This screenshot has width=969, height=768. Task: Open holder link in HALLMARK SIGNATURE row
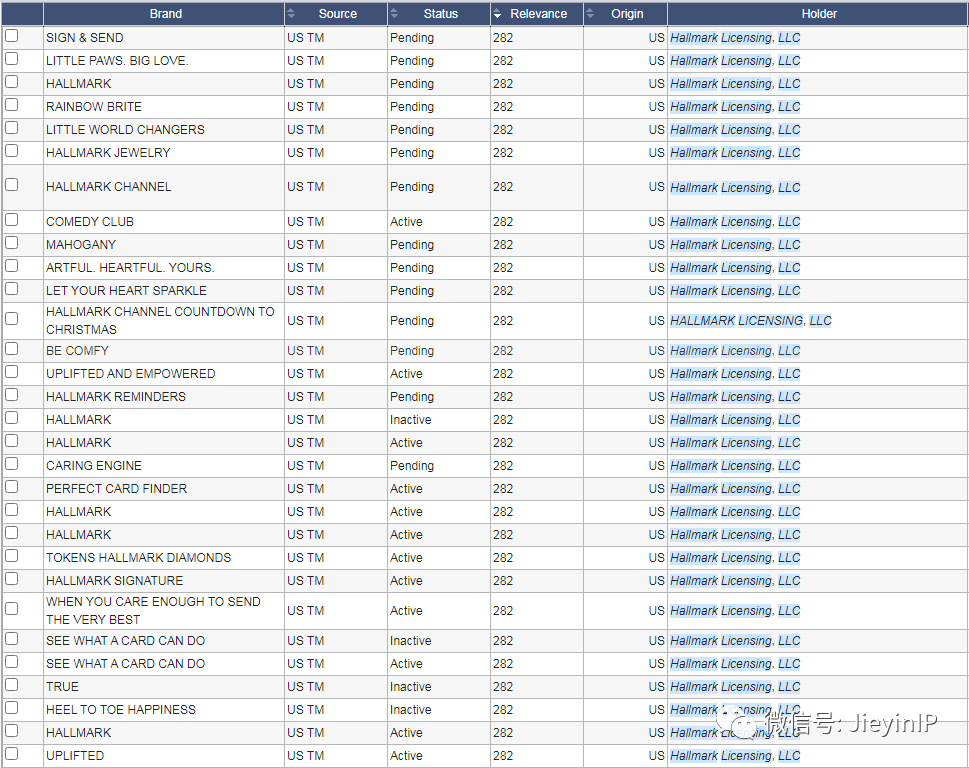735,581
